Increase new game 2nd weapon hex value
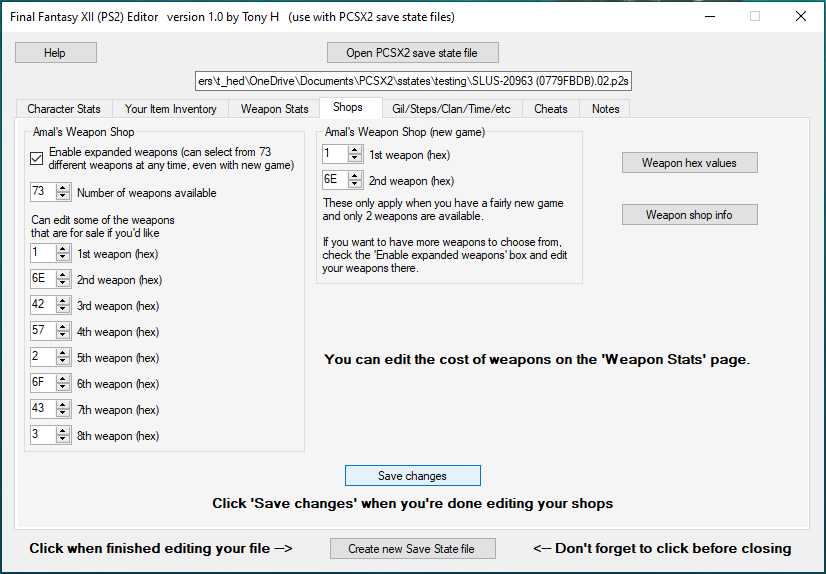Screen dimensions: 826x574 (355, 176)
